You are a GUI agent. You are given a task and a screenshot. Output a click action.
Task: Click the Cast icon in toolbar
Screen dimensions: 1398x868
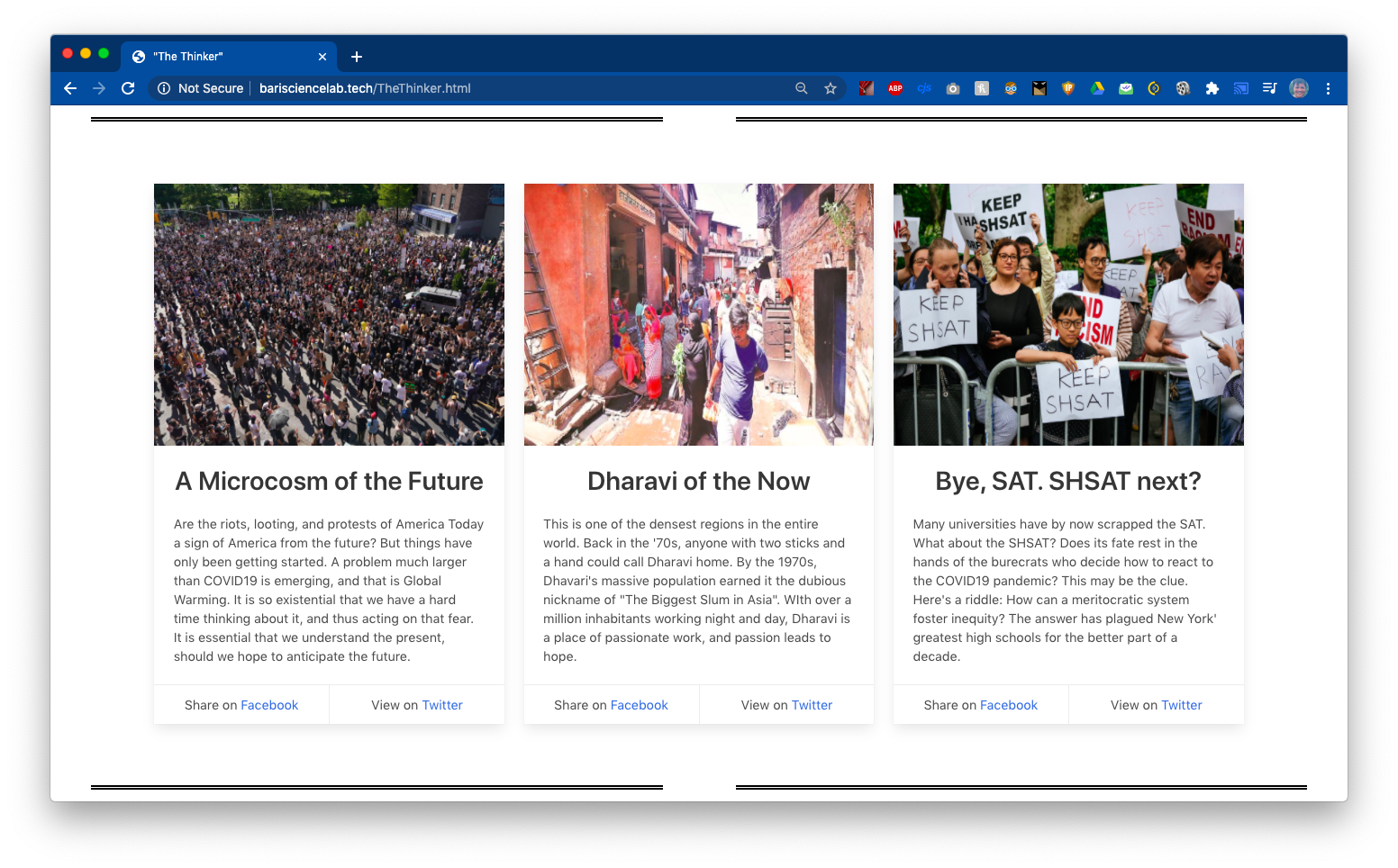click(1241, 88)
